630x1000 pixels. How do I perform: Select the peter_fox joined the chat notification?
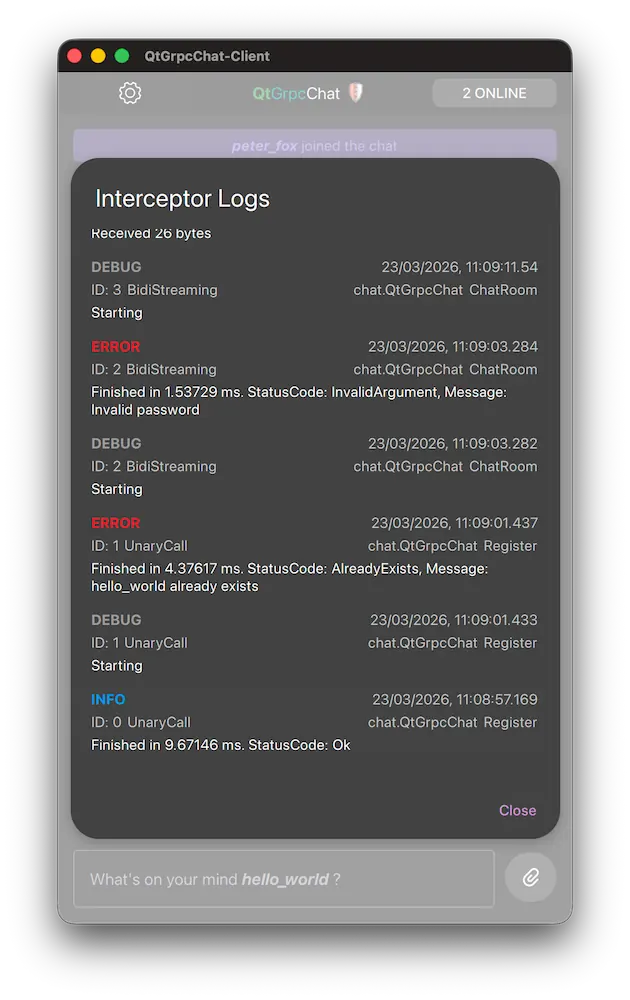point(314,146)
